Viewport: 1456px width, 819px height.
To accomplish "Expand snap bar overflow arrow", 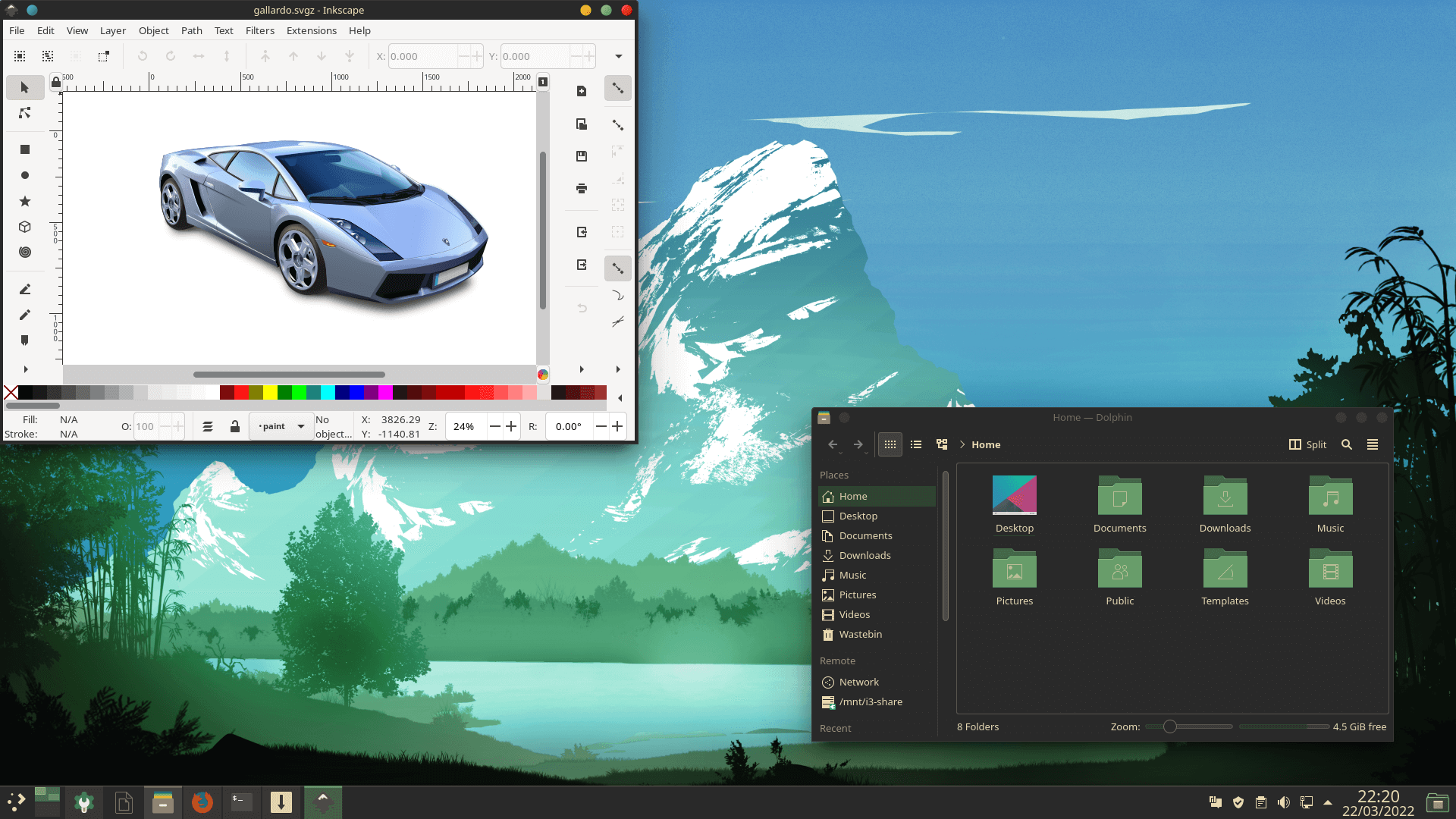I will coord(618,369).
